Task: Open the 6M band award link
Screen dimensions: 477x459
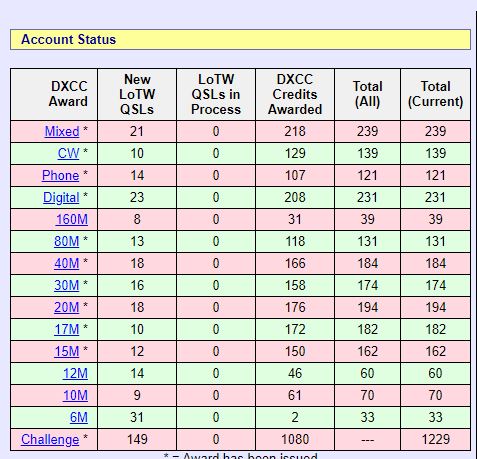Action: pos(79,417)
